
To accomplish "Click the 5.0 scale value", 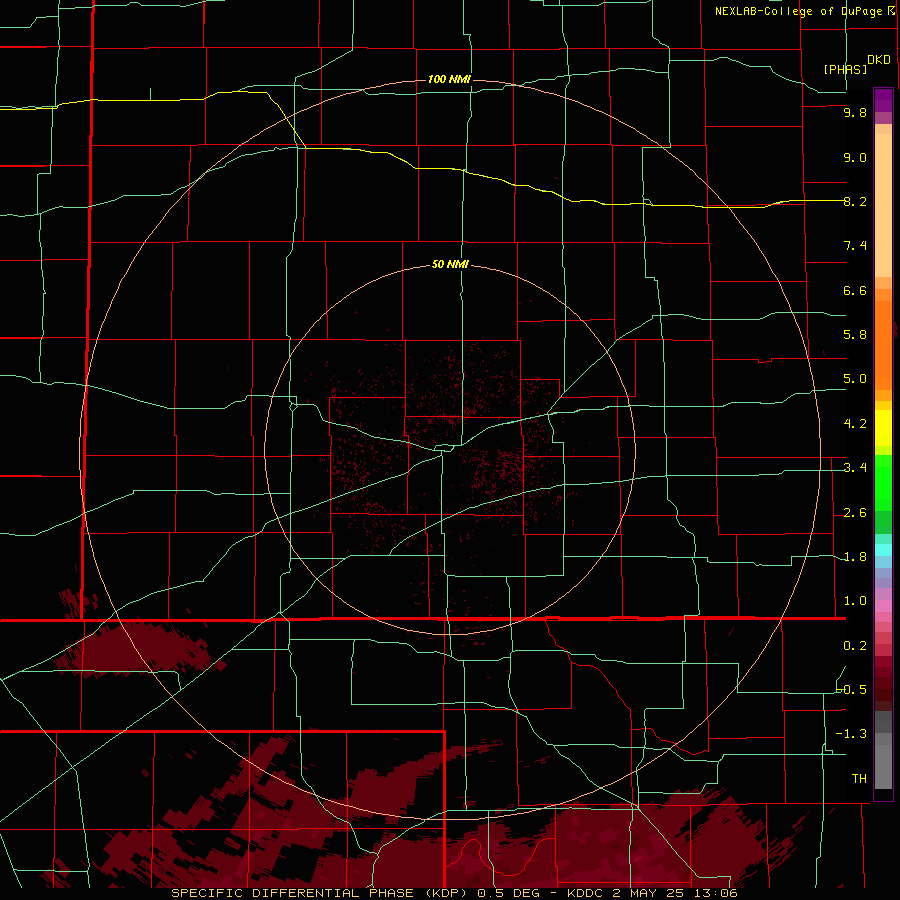I will pyautogui.click(x=855, y=379).
